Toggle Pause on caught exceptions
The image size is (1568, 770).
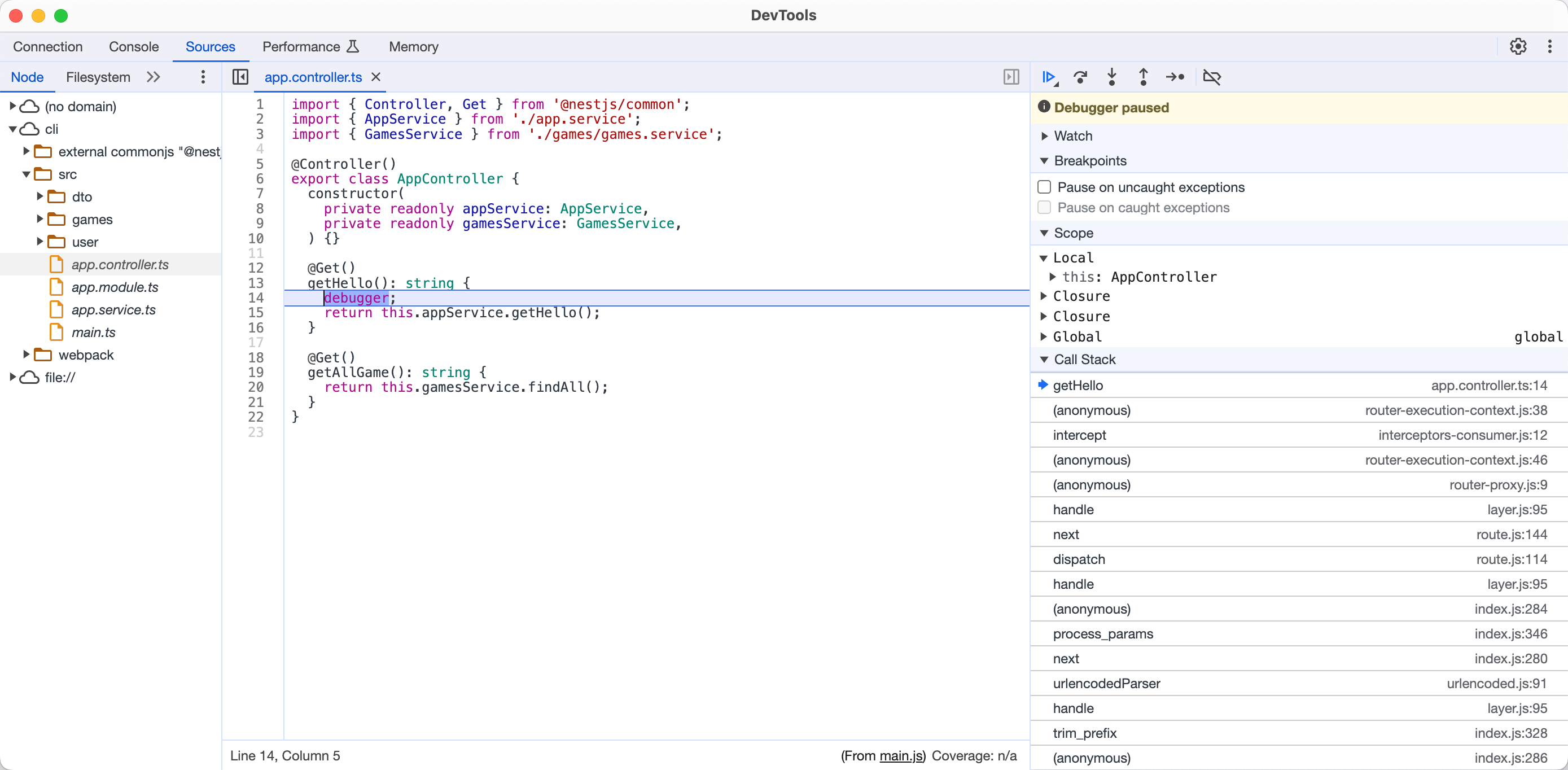[x=1045, y=208]
